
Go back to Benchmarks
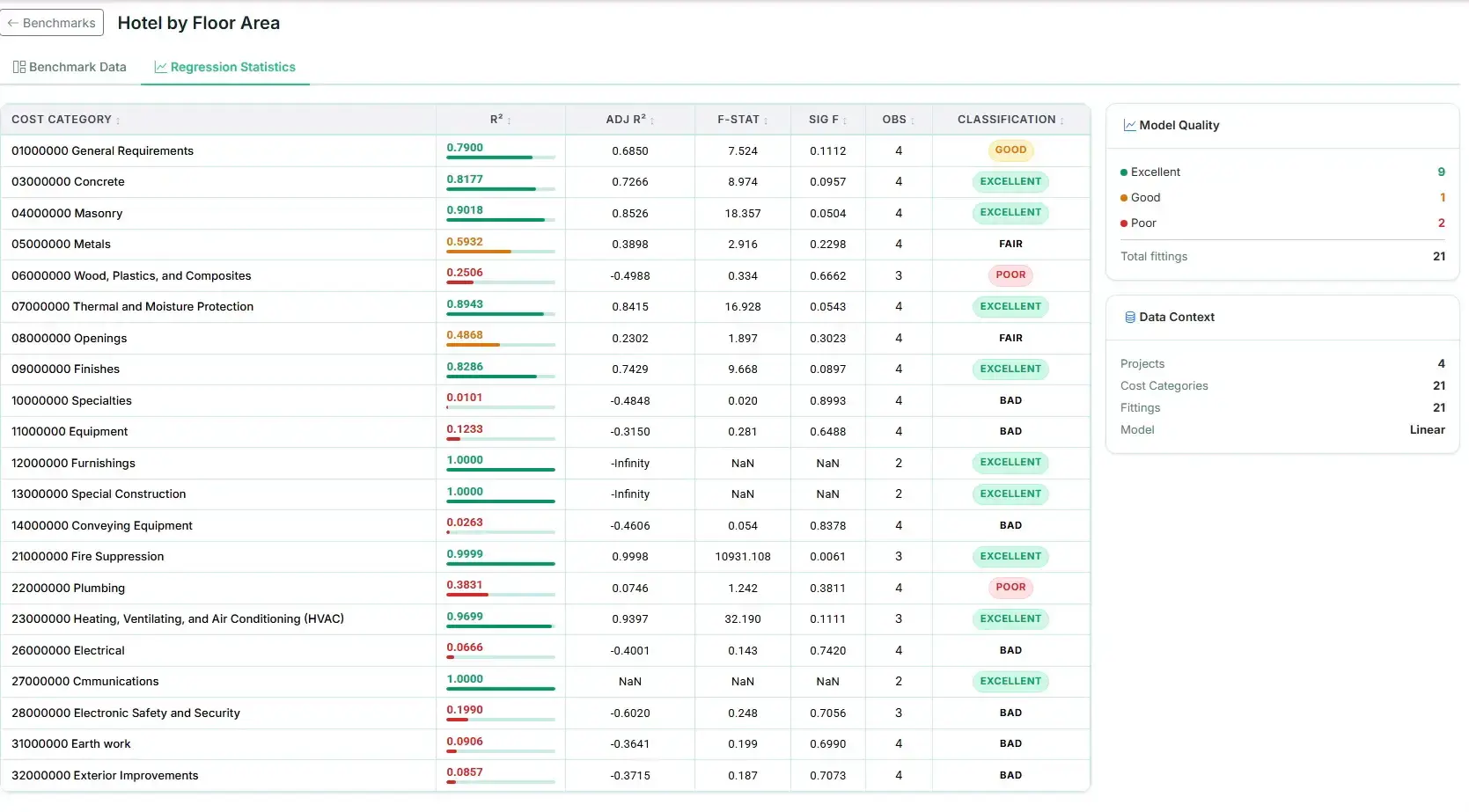[x=52, y=23]
